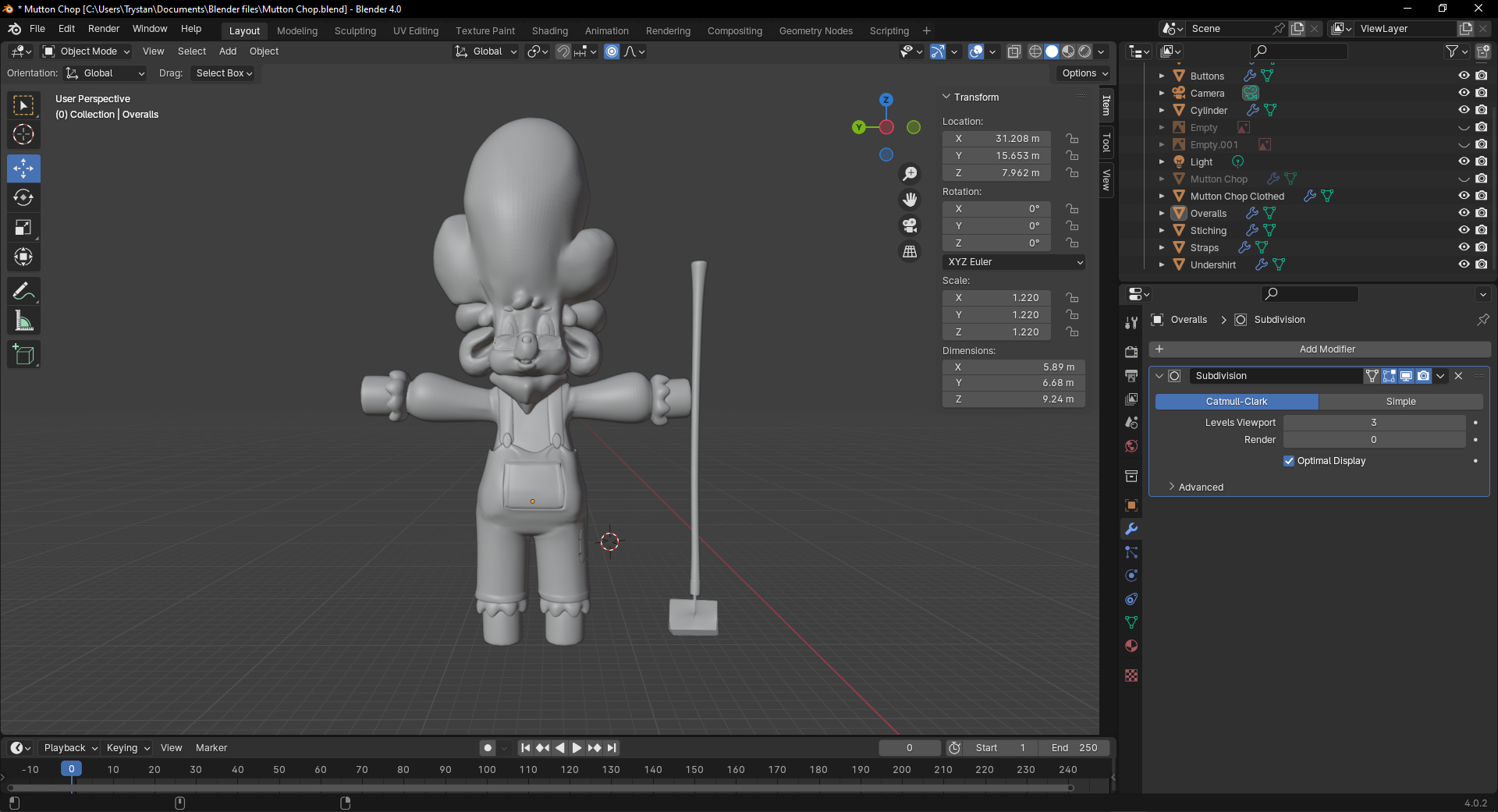Image resolution: width=1498 pixels, height=812 pixels.
Task: Toggle the Optimal Display checkbox
Action: 1289,461
